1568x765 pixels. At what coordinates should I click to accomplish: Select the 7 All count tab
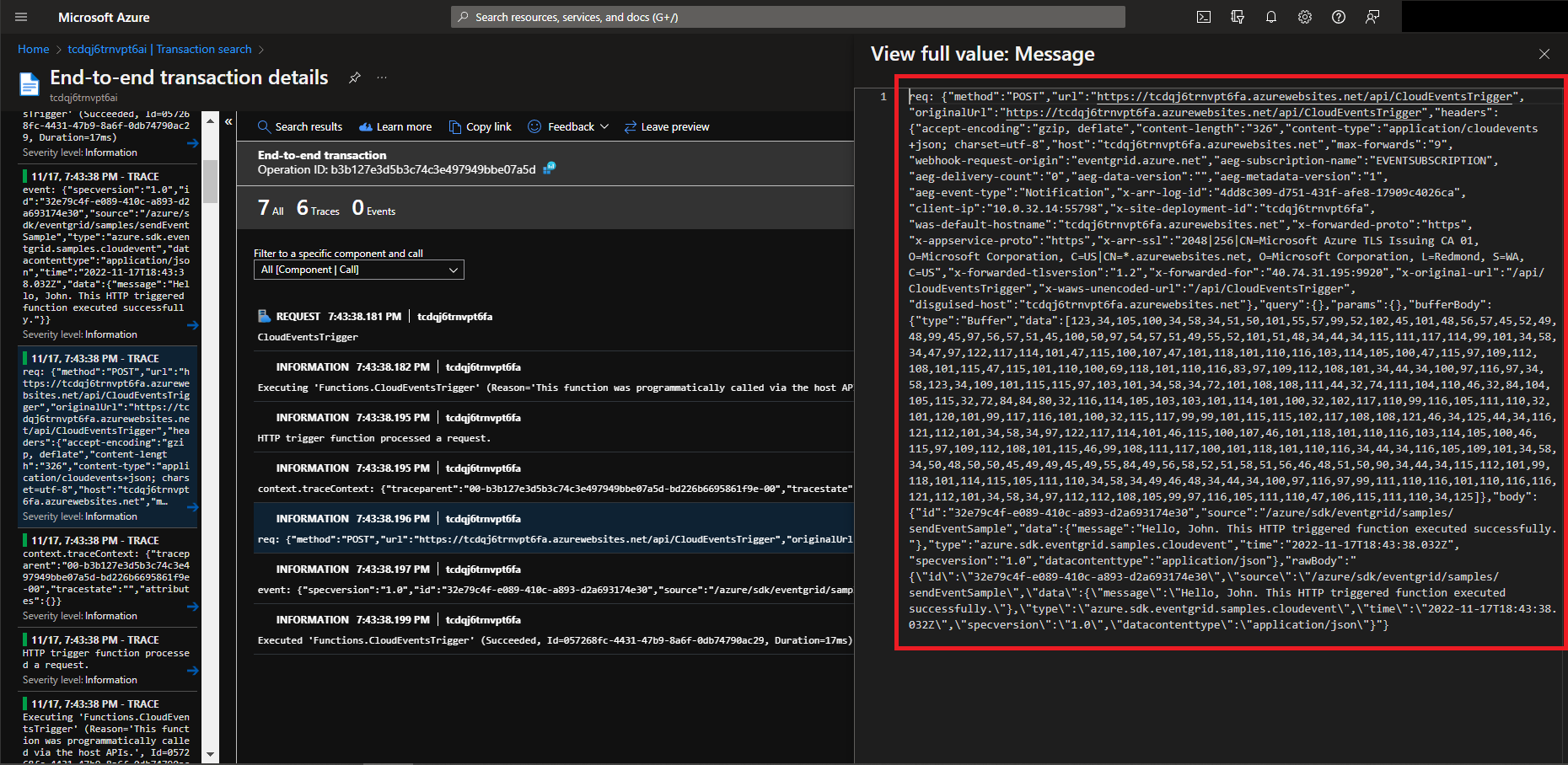coord(271,207)
